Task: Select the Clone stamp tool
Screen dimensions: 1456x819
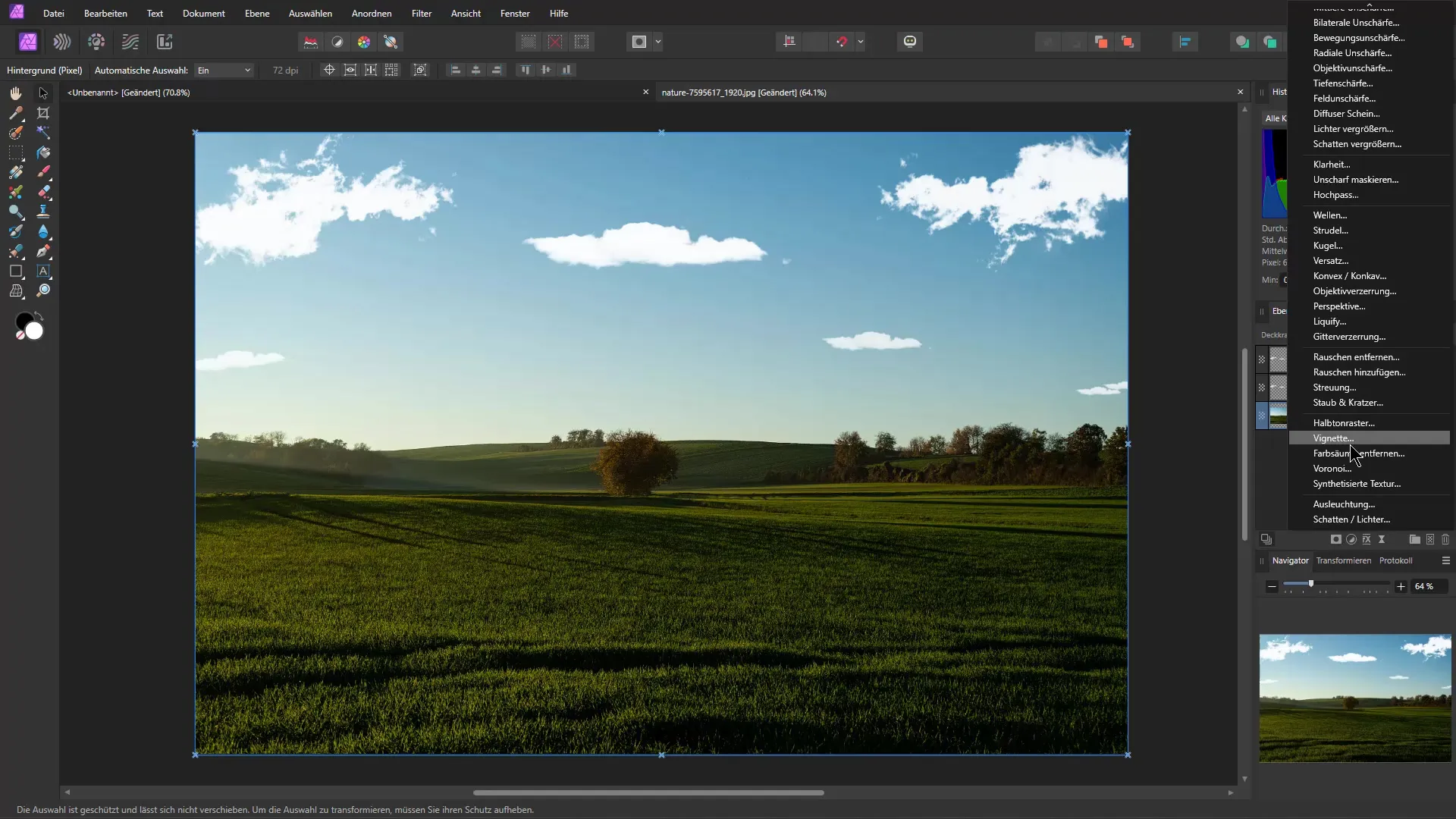Action: 43,212
